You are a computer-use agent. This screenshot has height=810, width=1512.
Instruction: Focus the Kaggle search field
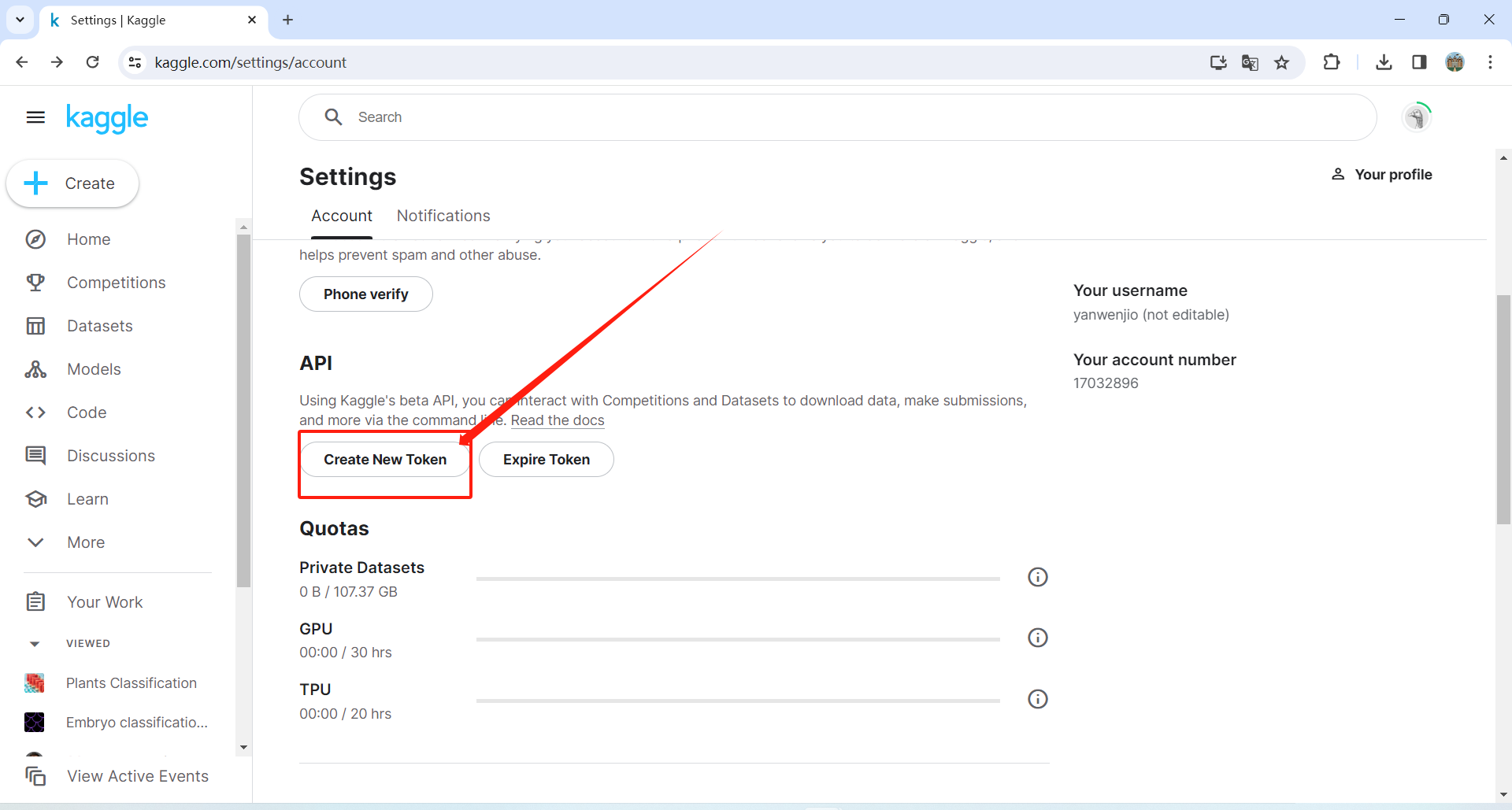(838, 117)
